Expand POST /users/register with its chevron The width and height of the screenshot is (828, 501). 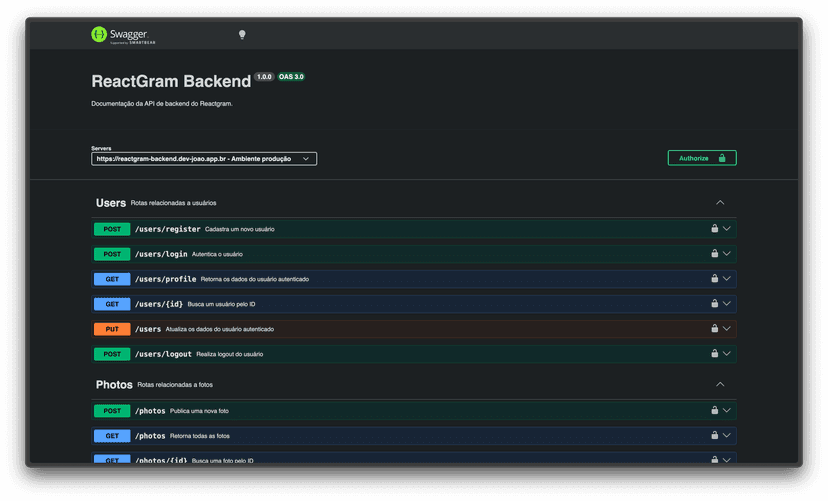(x=727, y=229)
